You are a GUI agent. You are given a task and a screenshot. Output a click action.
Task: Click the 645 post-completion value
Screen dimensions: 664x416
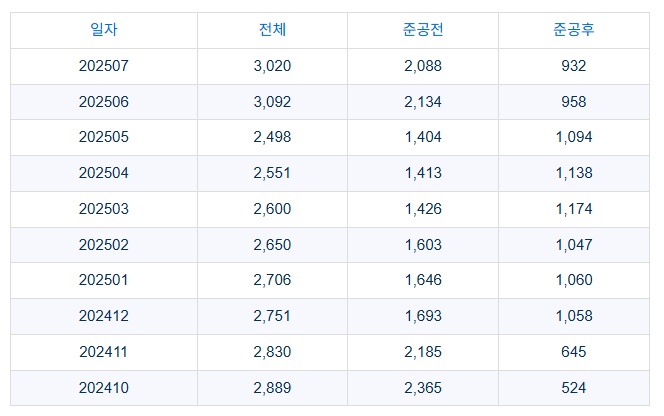(x=574, y=352)
